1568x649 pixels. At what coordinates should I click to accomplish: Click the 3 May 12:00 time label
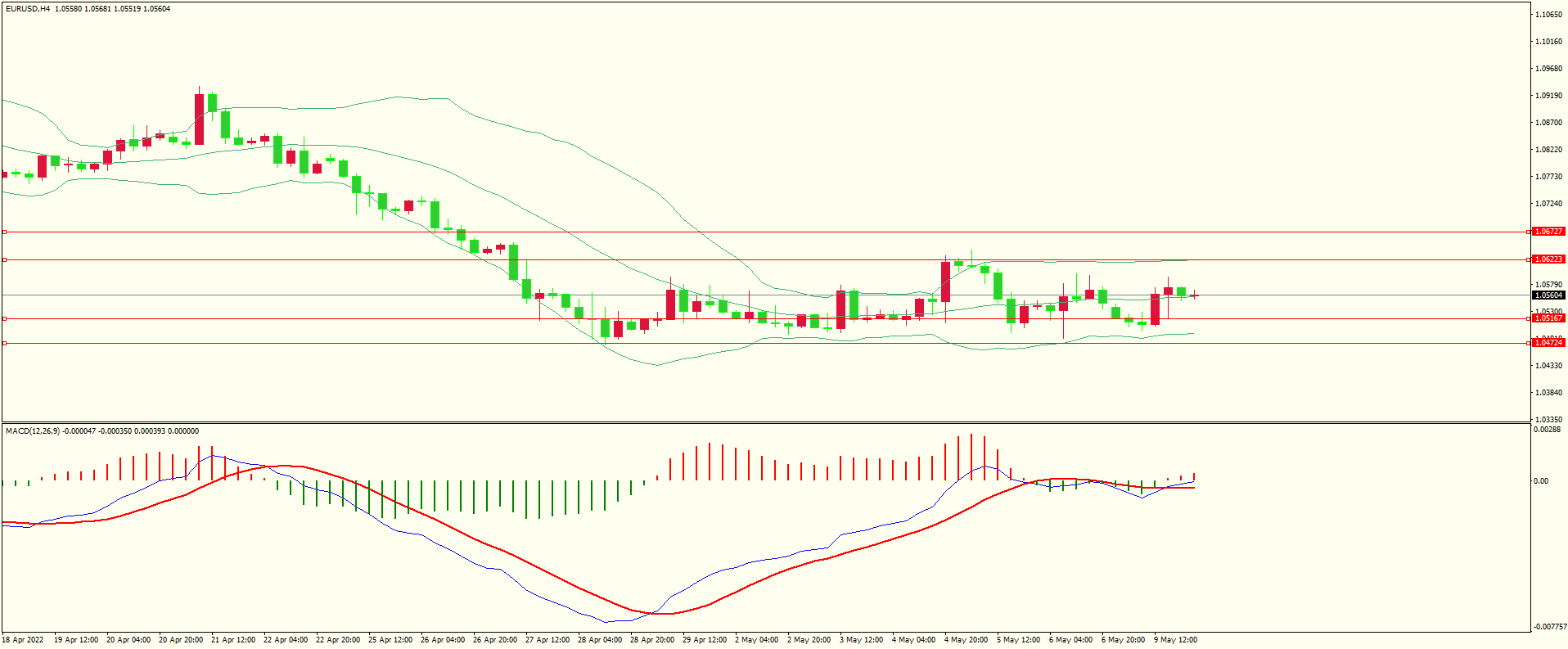(861, 640)
